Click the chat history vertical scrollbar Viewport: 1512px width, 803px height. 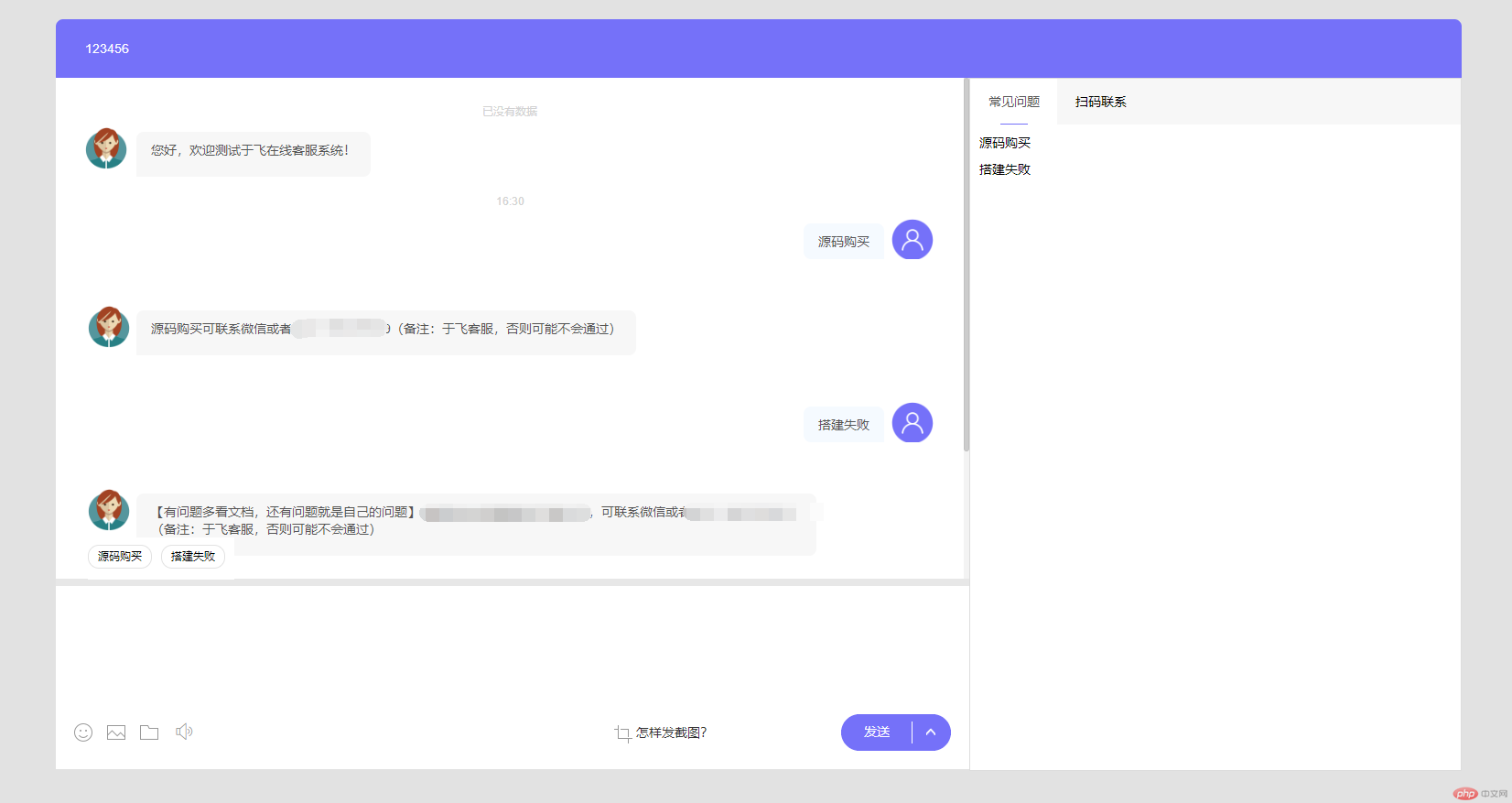pyautogui.click(x=967, y=266)
